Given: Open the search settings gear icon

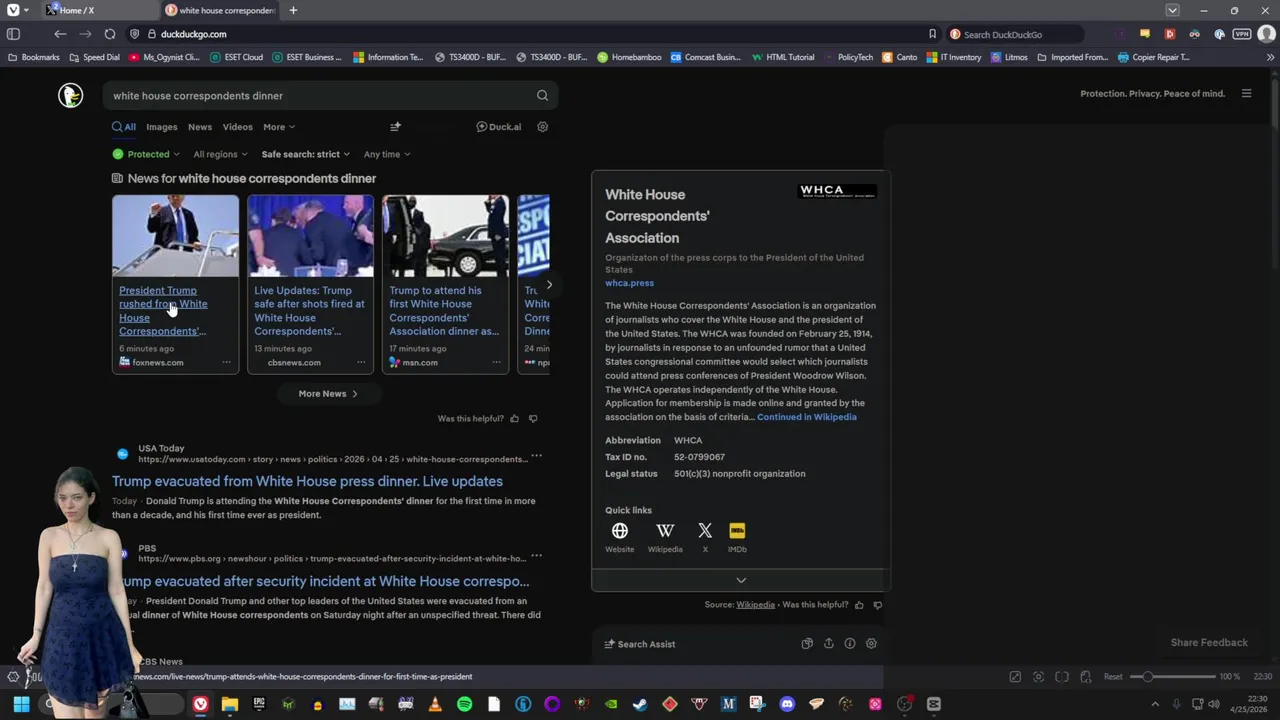Looking at the screenshot, I should coord(543,127).
